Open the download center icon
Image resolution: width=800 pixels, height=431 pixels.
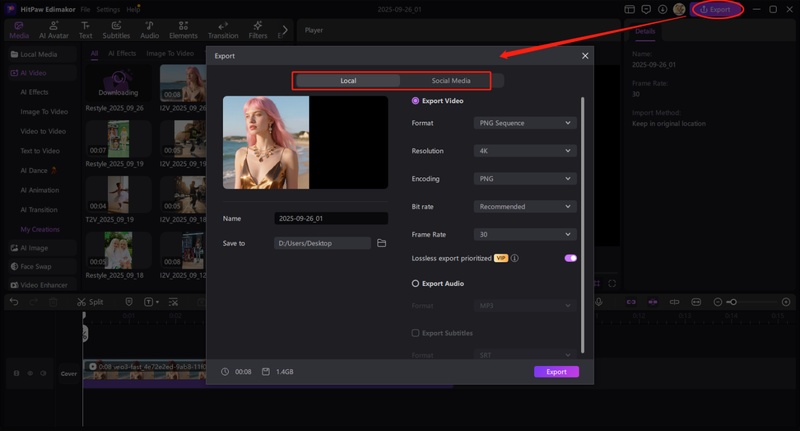coord(662,9)
